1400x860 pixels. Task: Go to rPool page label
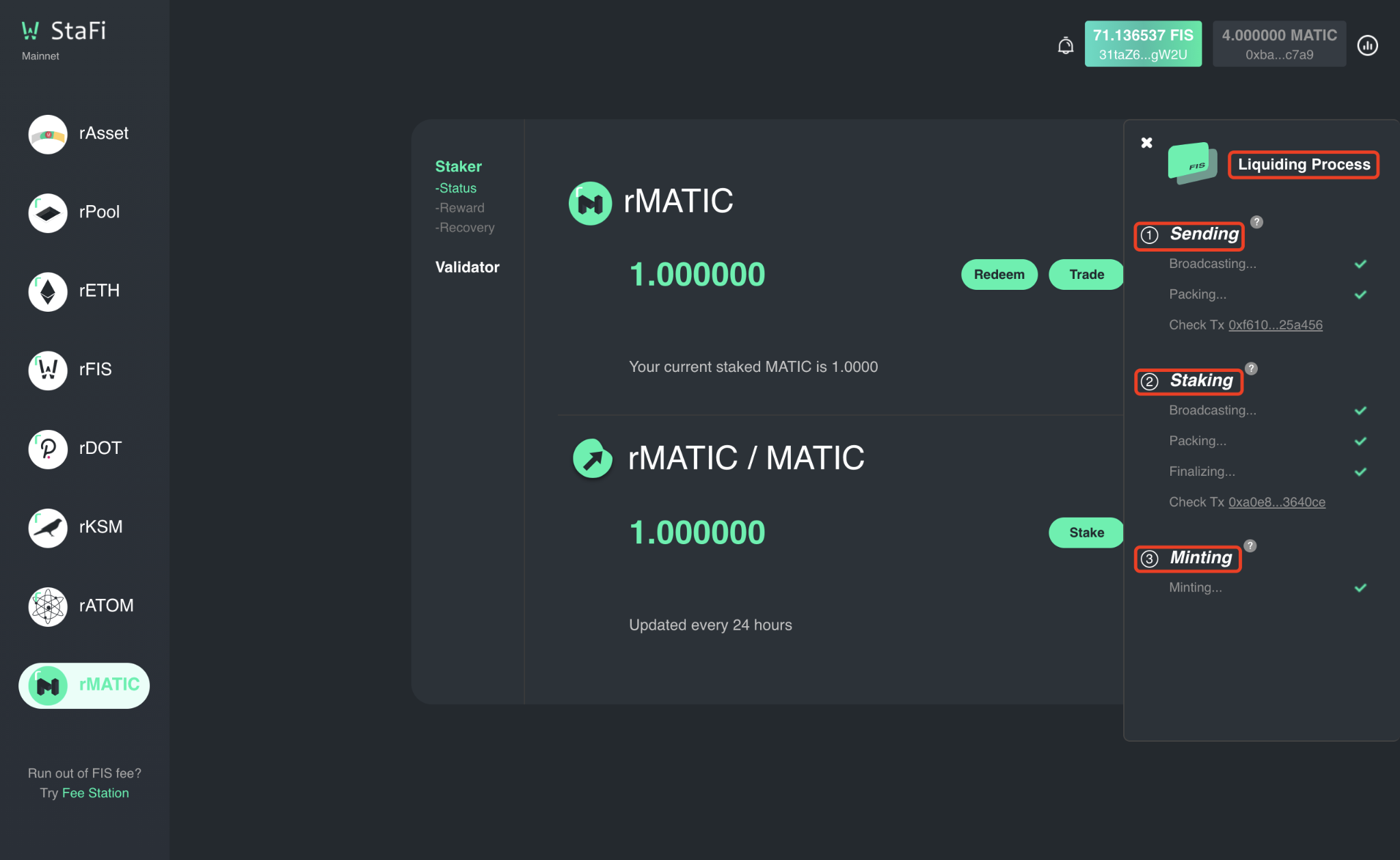point(99,212)
